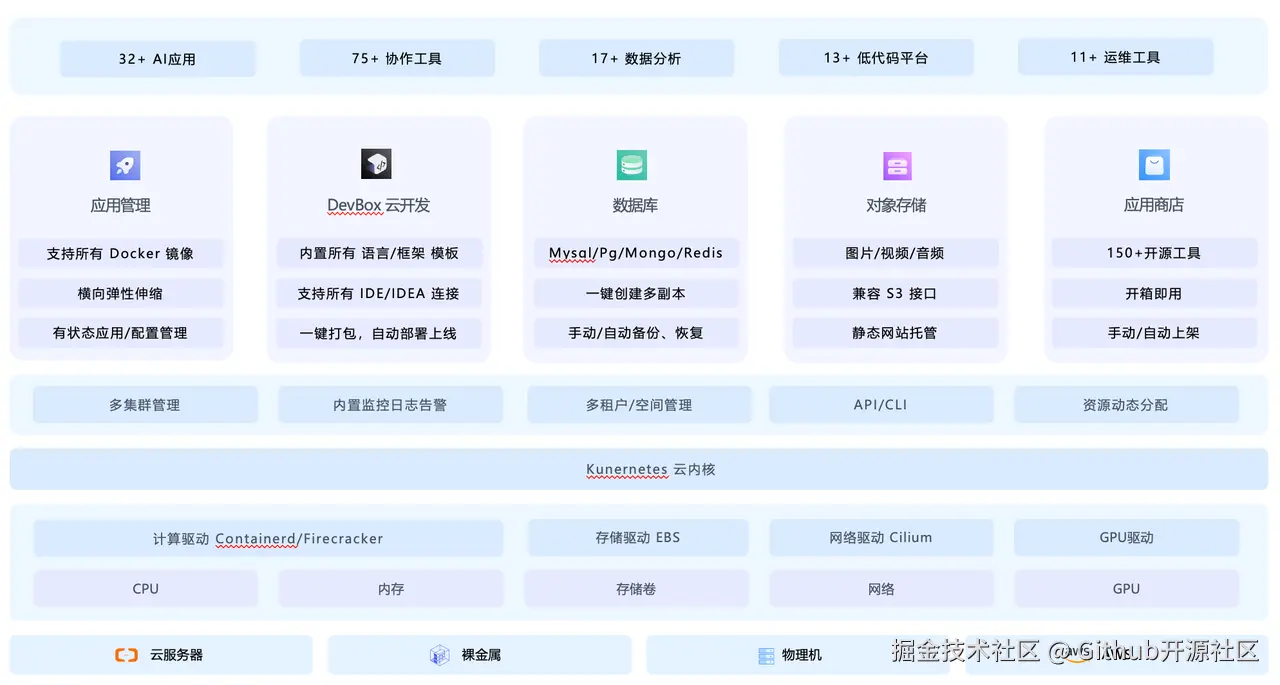1280x685 pixels.
Task: Click 网络驱动 Cilium box
Action: click(882, 537)
